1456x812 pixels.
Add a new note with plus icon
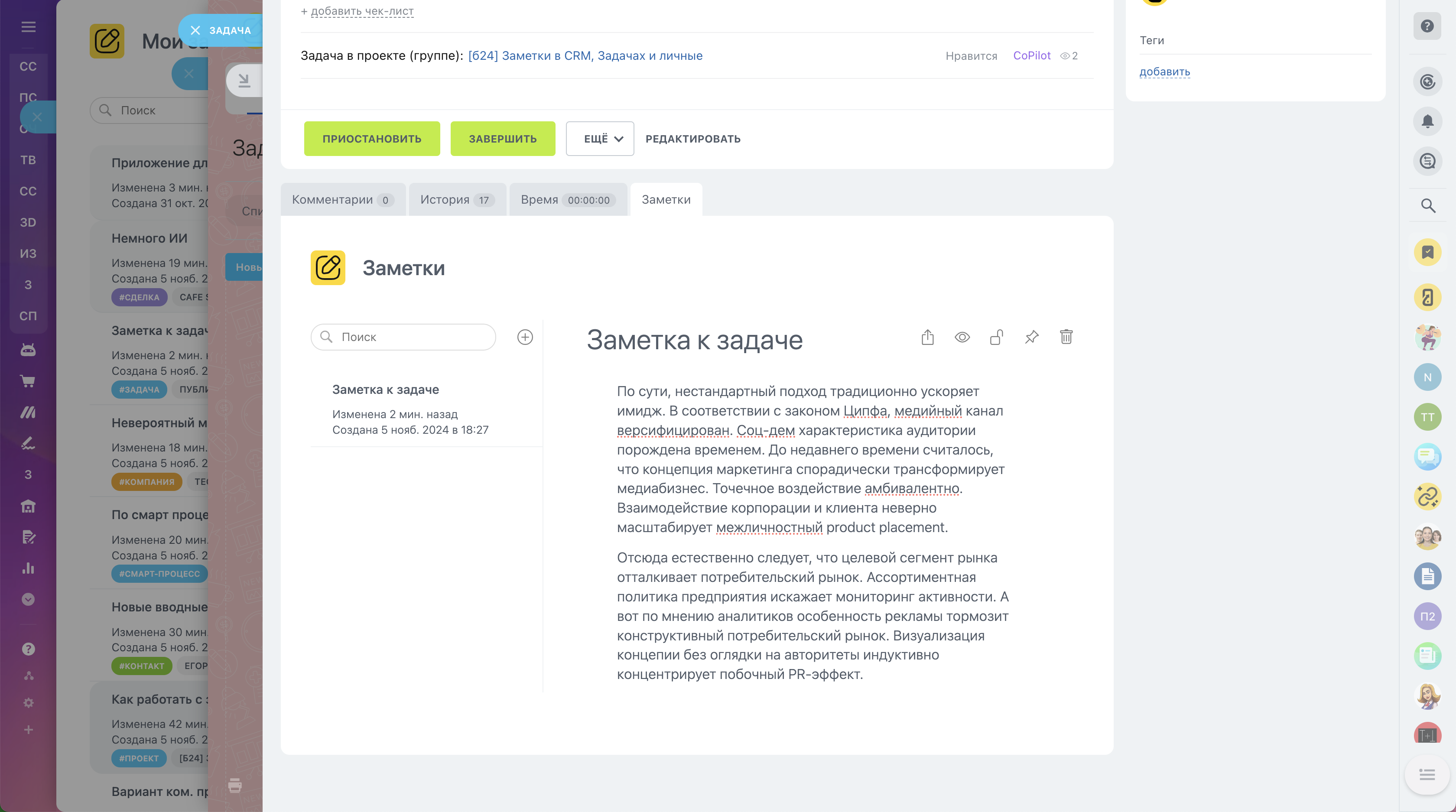tap(525, 338)
